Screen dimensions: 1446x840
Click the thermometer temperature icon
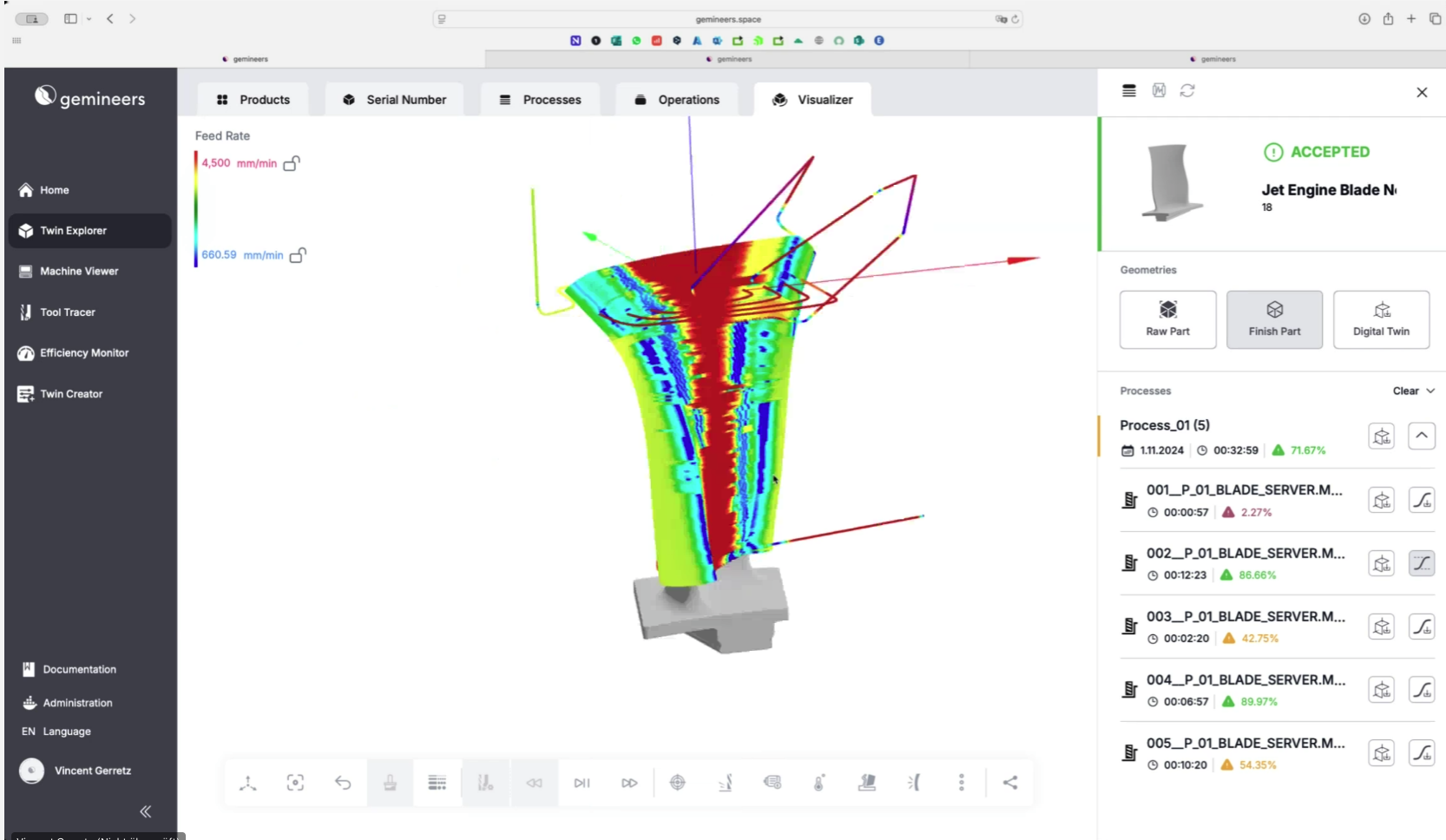(818, 783)
